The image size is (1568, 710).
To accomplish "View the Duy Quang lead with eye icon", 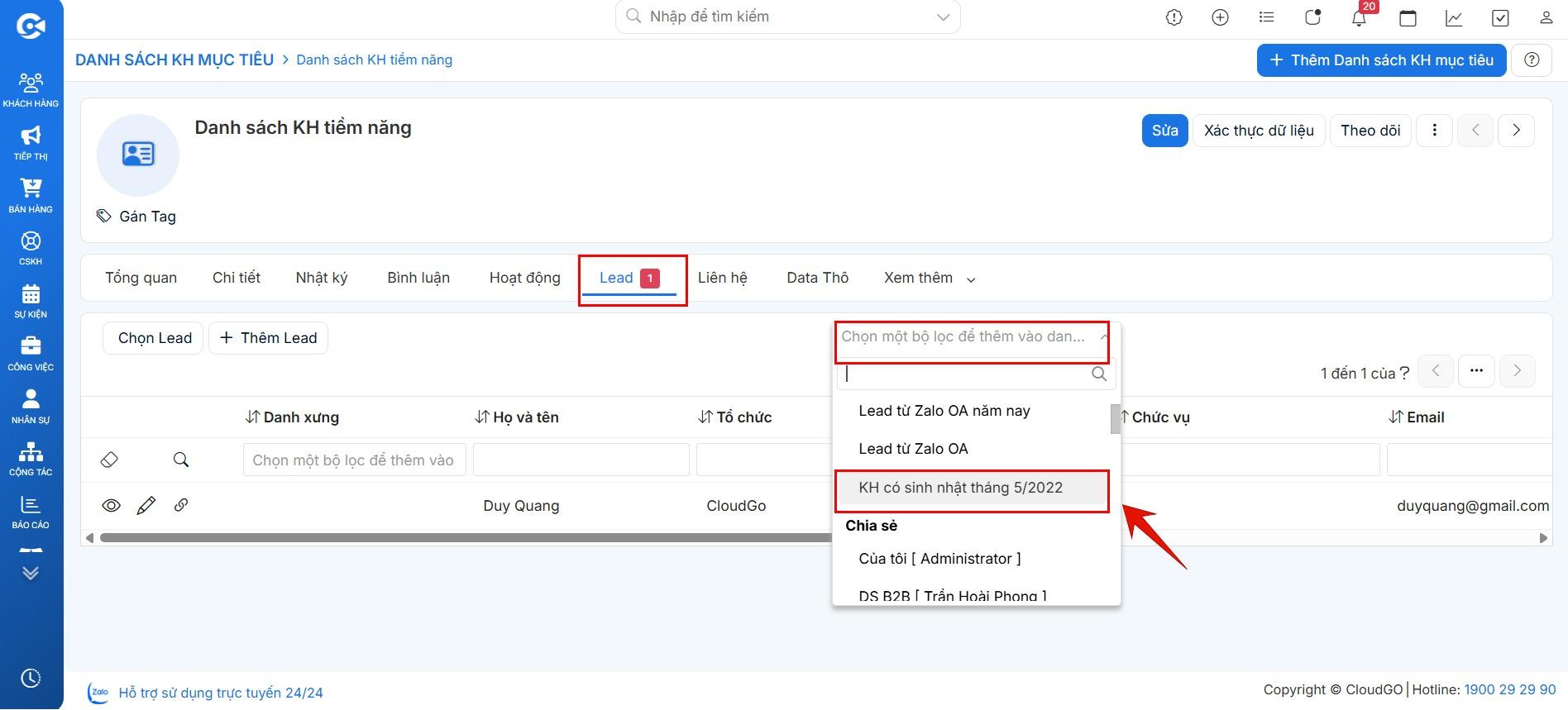I will [111, 505].
